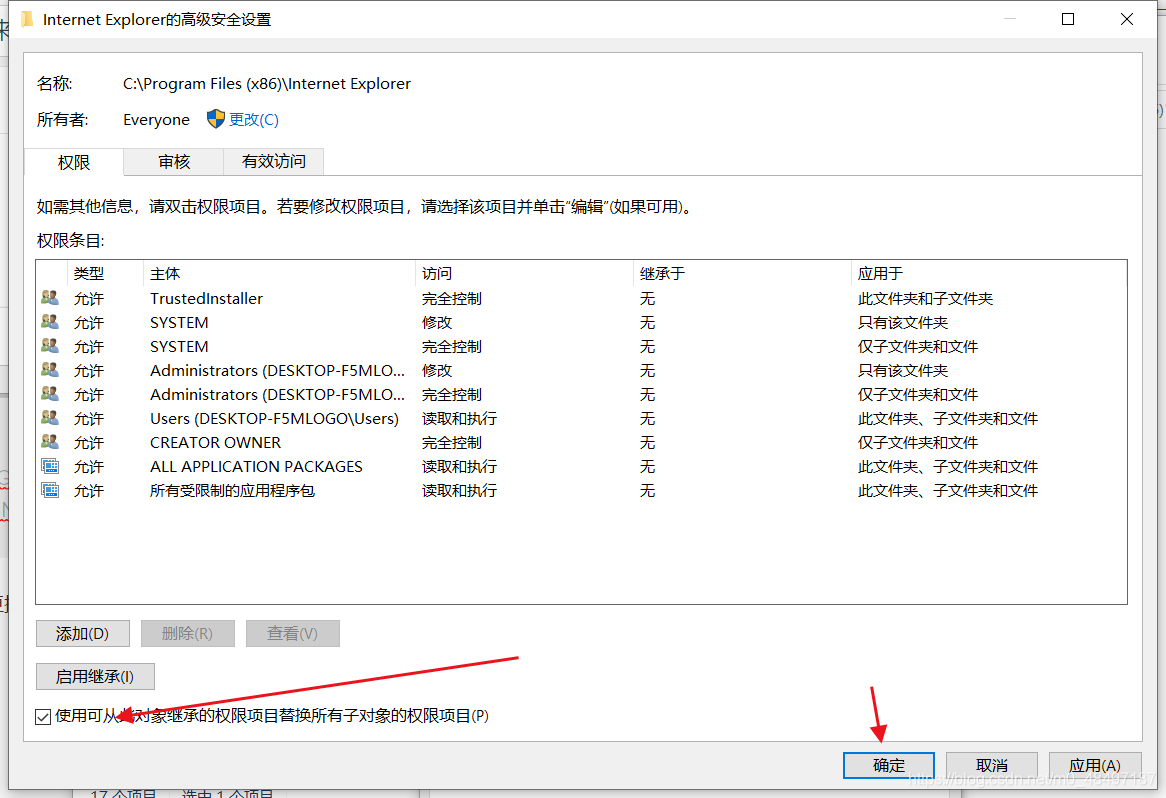The height and width of the screenshot is (798, 1166).
Task: Click the shield icon beside 更改(C)
Action: tap(216, 119)
